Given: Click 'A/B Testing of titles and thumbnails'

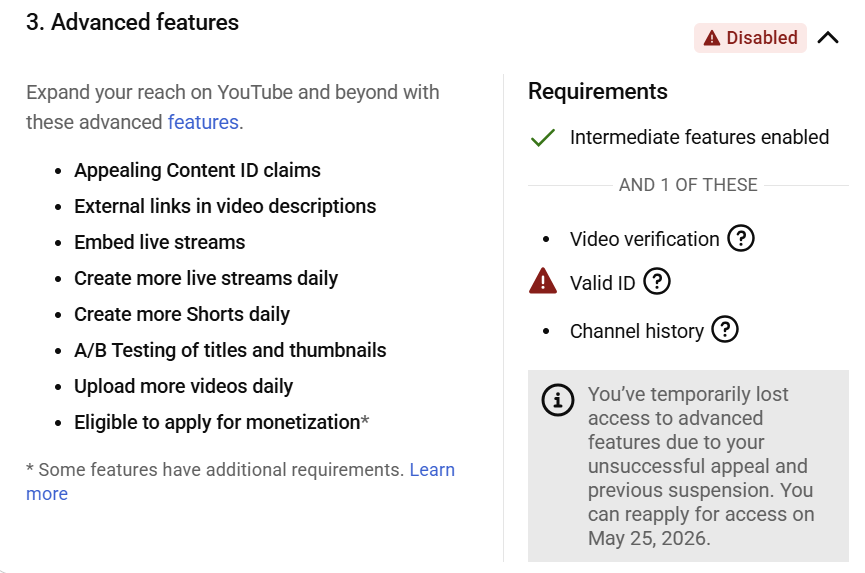Looking at the screenshot, I should (x=231, y=350).
